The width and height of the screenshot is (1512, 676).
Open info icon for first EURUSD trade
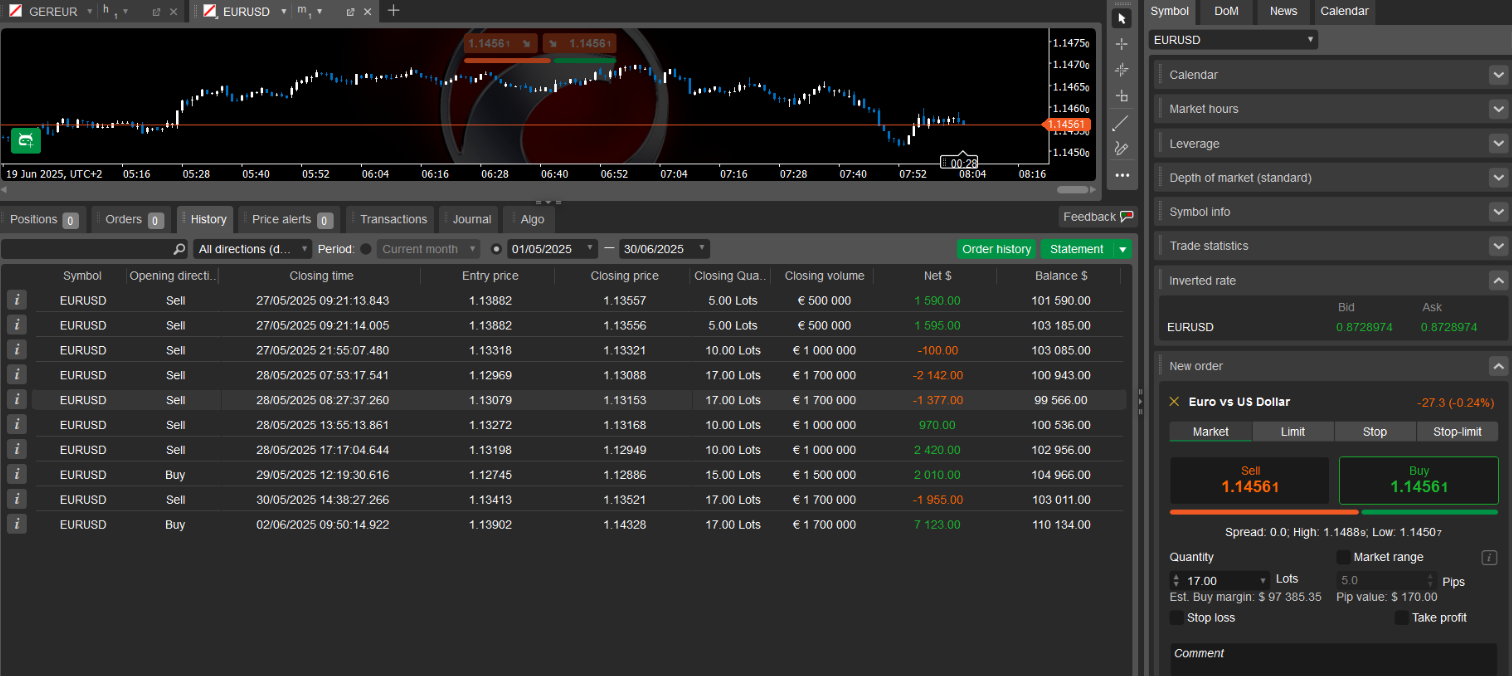17,300
